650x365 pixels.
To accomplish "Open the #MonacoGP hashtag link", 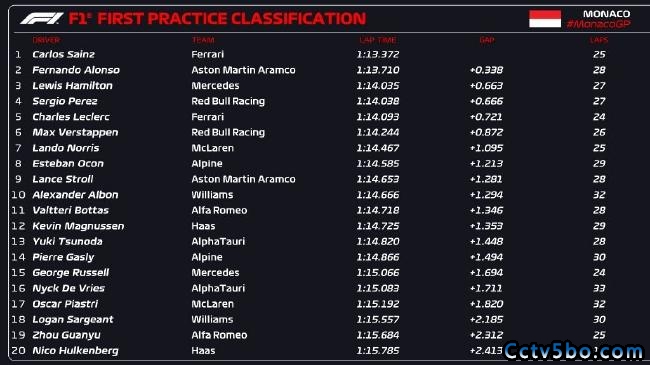I will [599, 24].
